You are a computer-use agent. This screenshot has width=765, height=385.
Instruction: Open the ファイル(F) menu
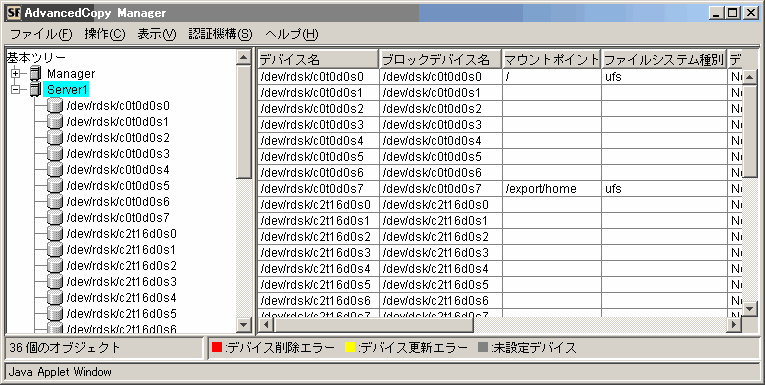tap(41, 34)
